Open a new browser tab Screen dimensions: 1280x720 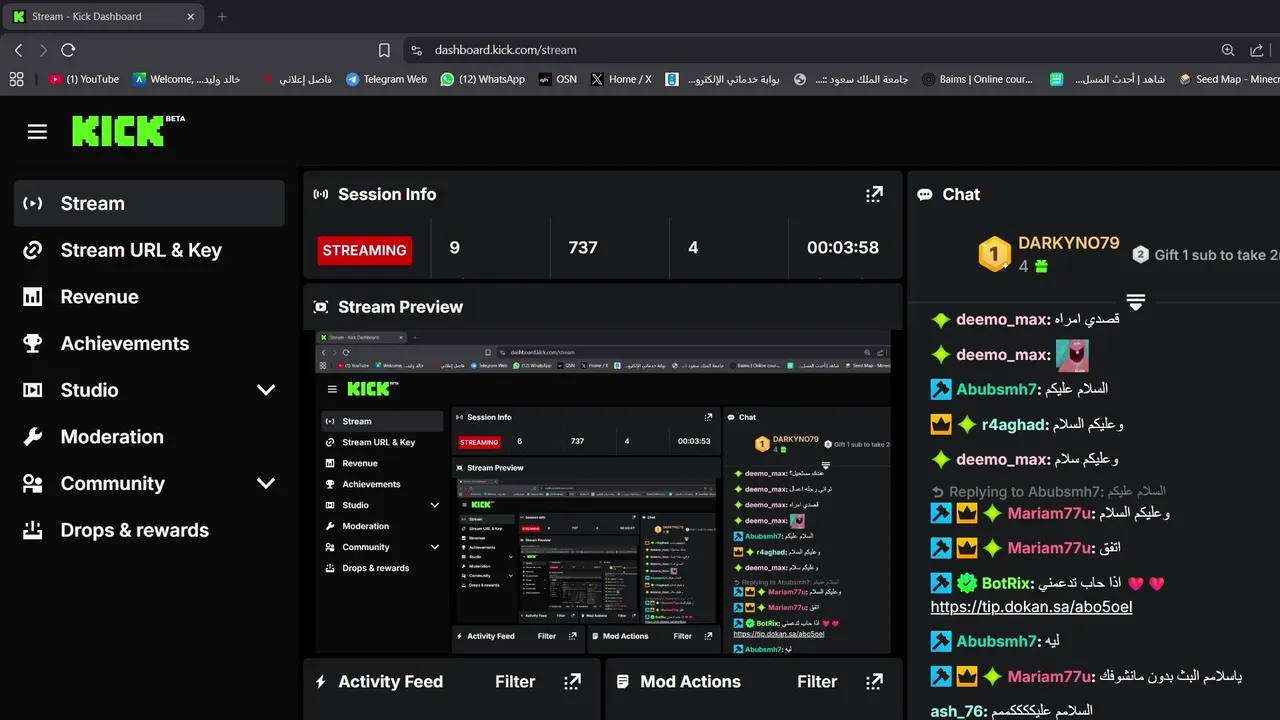pos(222,16)
